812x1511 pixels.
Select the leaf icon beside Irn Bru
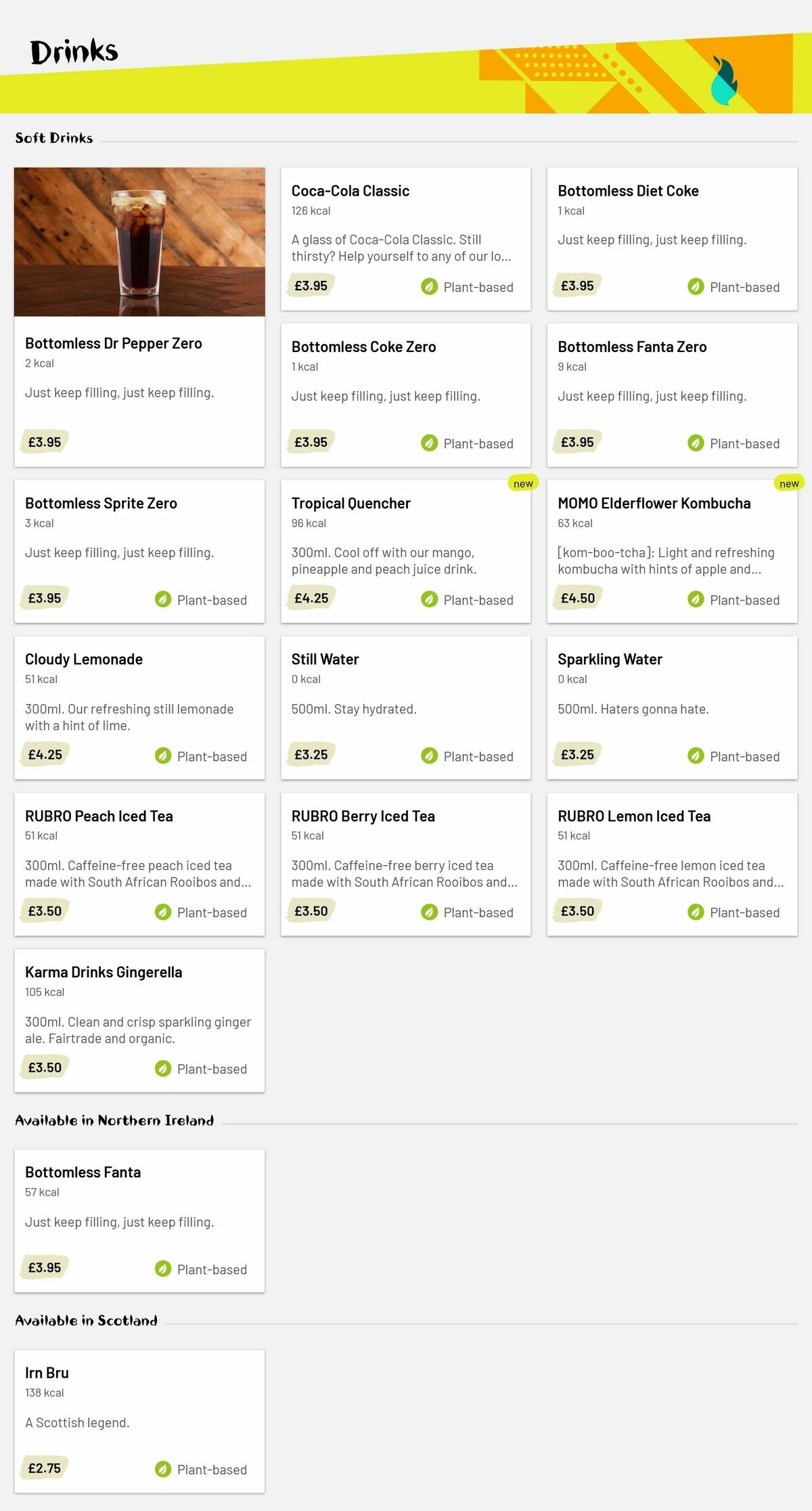click(x=163, y=1470)
